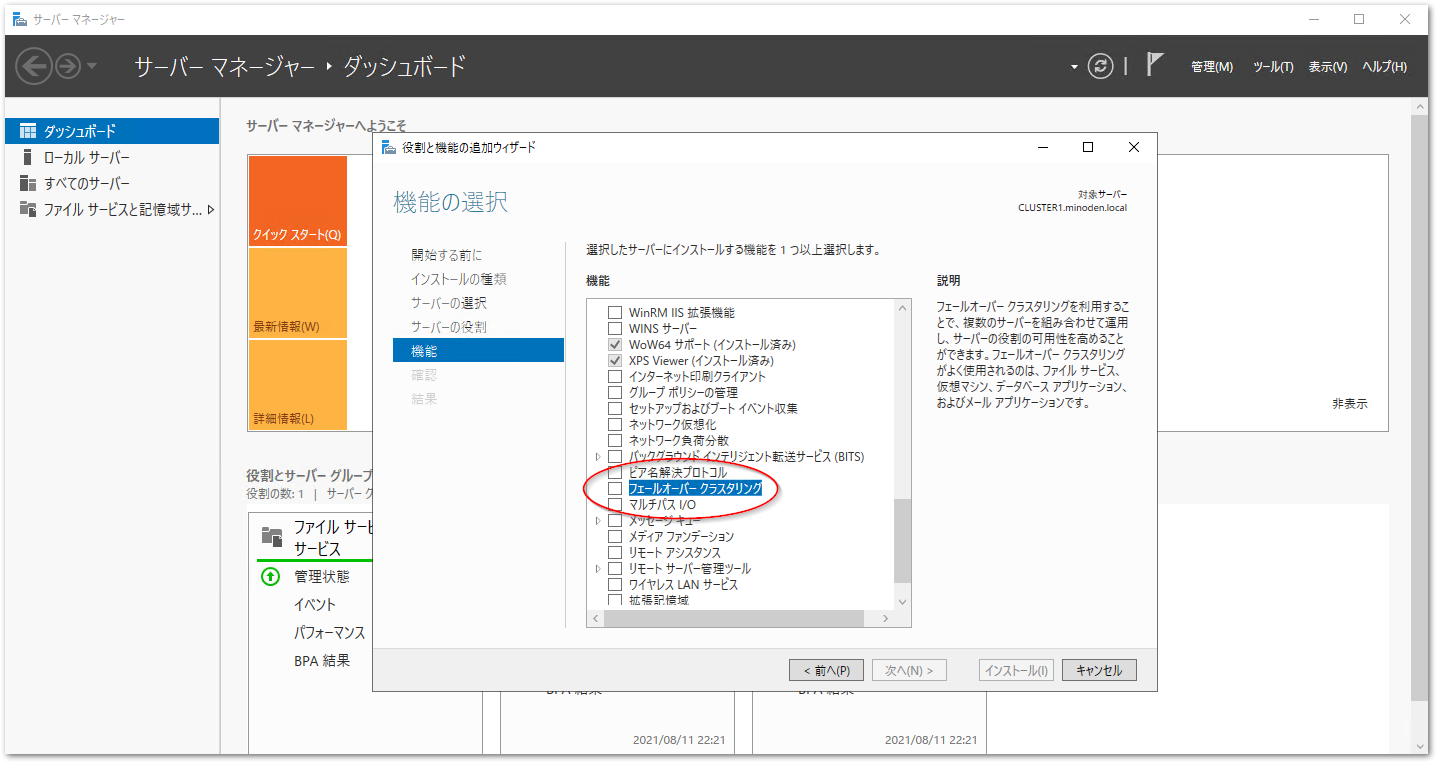Expand バックグラウンド インテリジェント転送サービス (BITS)
Screen dimensions: 1437x763
(x=598, y=455)
